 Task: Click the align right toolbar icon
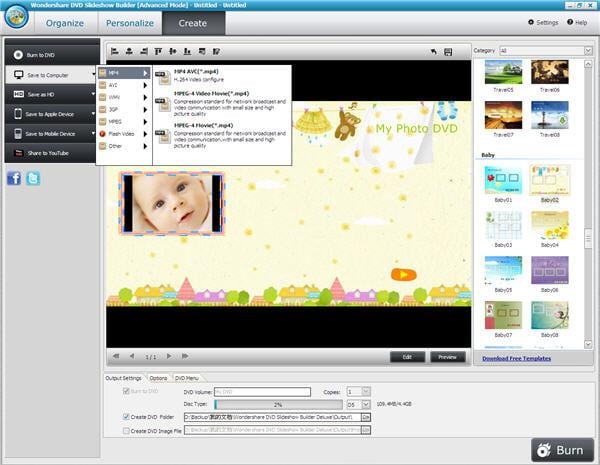pyautogui.click(x=144, y=51)
